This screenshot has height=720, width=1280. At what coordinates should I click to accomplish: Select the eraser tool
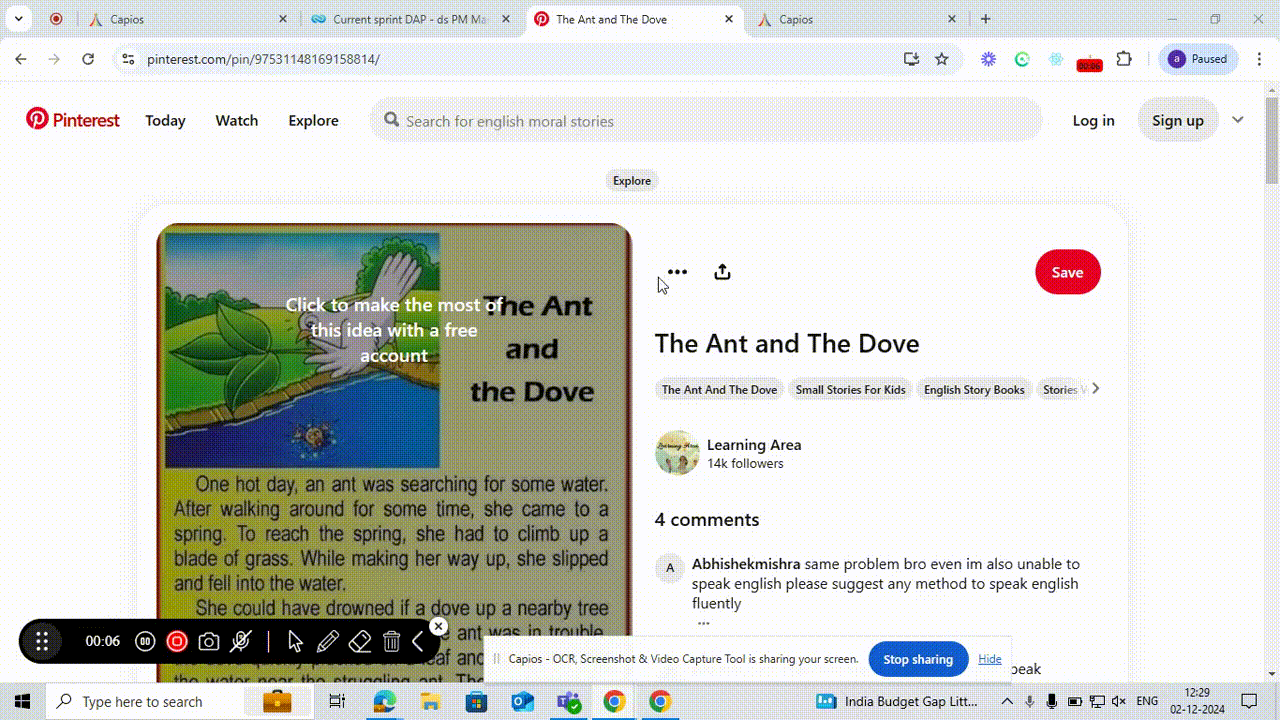coord(360,641)
